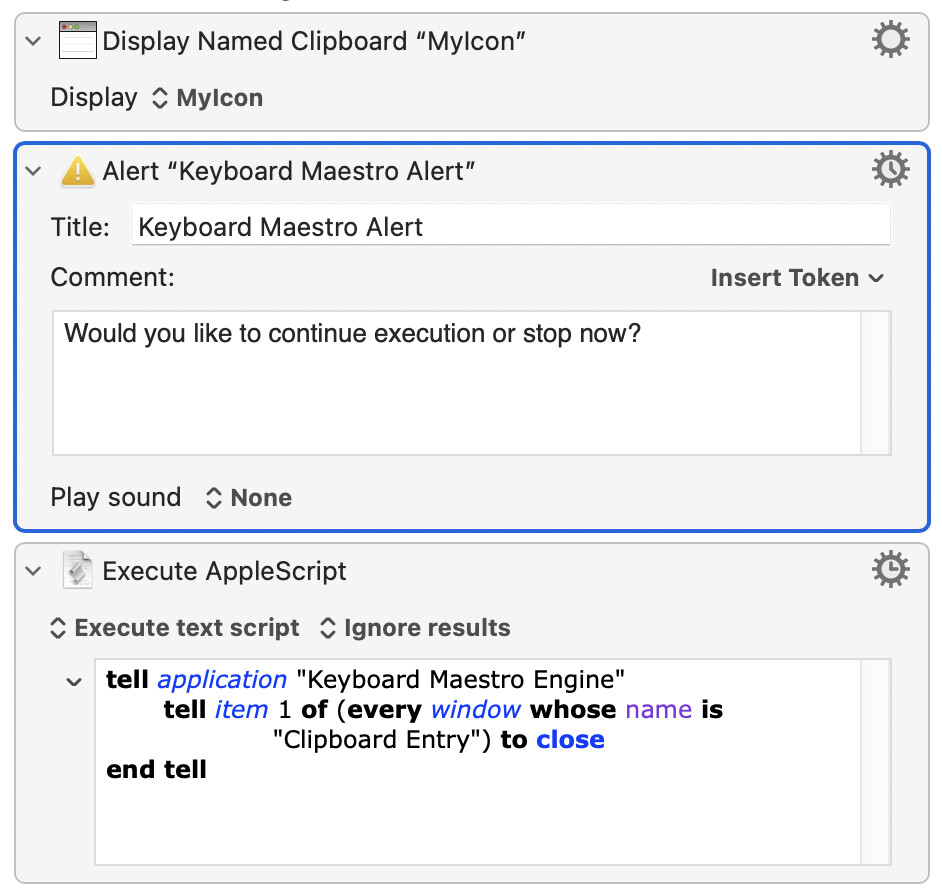Viewport: 942px width, 894px height.
Task: Click the script document icon of Execute AppleScript
Action: tap(77, 570)
